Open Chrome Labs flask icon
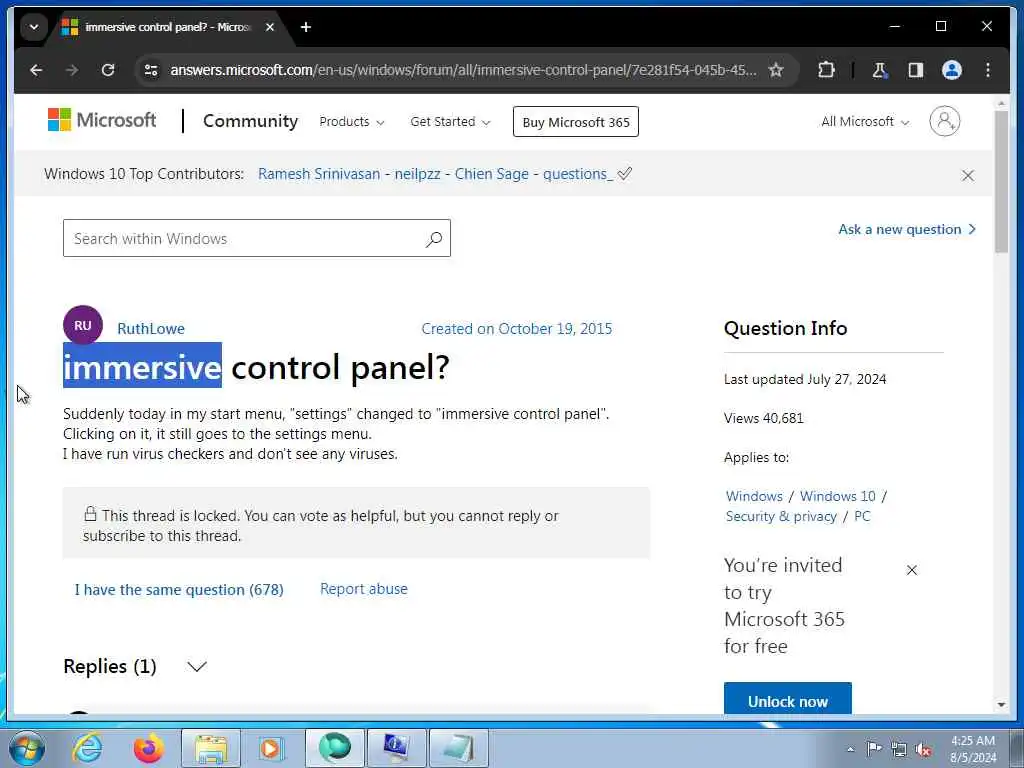Image resolution: width=1024 pixels, height=768 pixels. (x=879, y=70)
